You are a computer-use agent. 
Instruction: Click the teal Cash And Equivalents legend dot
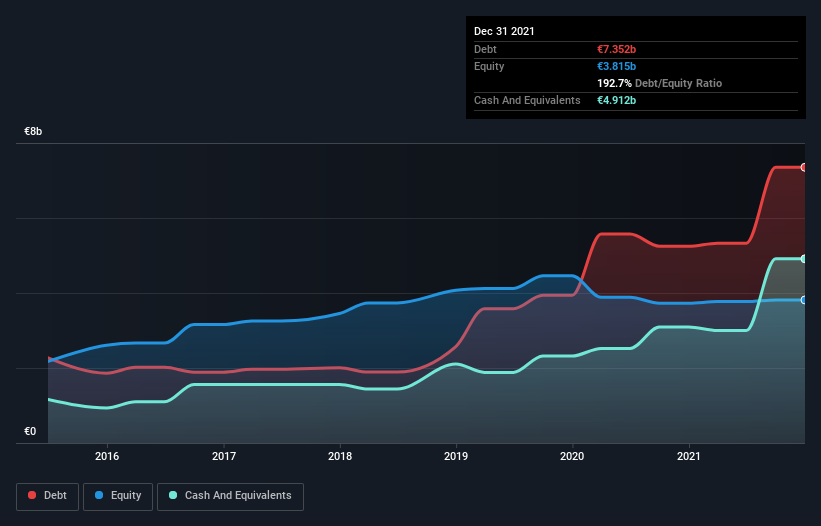click(173, 495)
